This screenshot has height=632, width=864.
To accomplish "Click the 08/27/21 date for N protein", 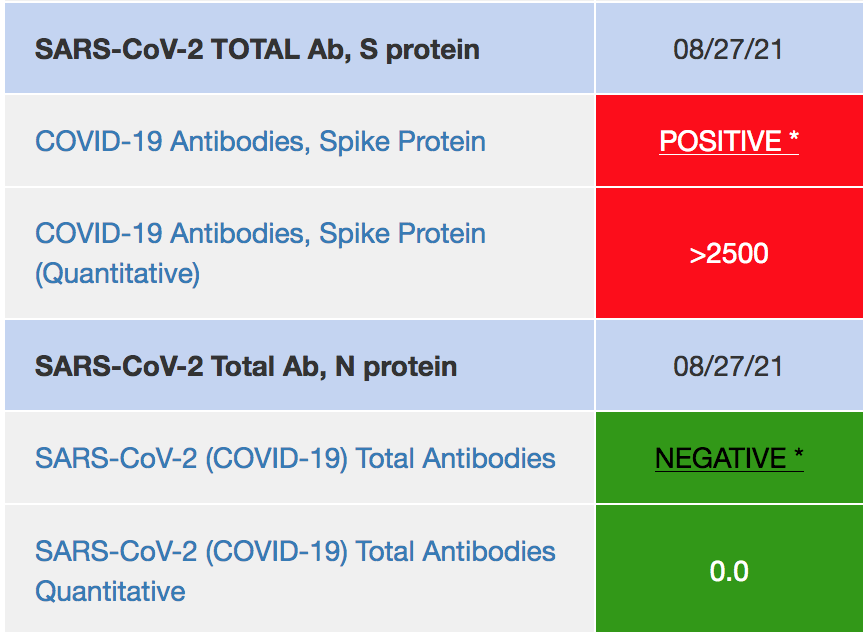I will tap(728, 366).
